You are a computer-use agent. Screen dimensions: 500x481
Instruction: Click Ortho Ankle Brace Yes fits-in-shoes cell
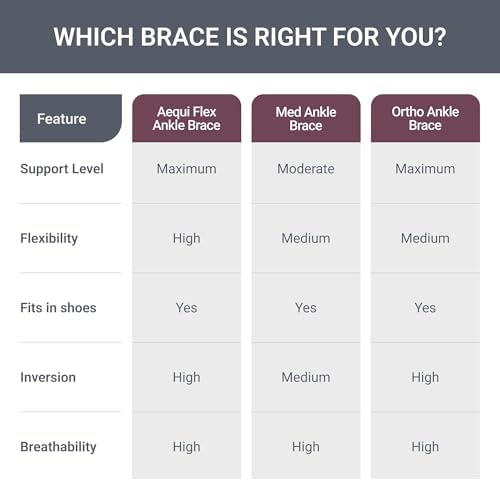425,308
